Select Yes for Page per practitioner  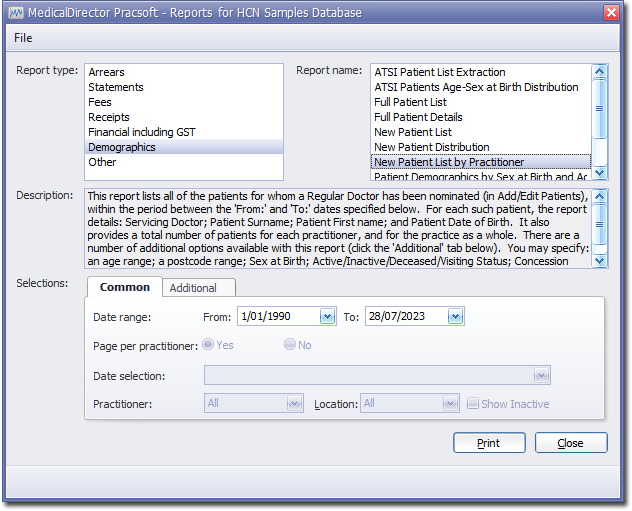(x=208, y=345)
